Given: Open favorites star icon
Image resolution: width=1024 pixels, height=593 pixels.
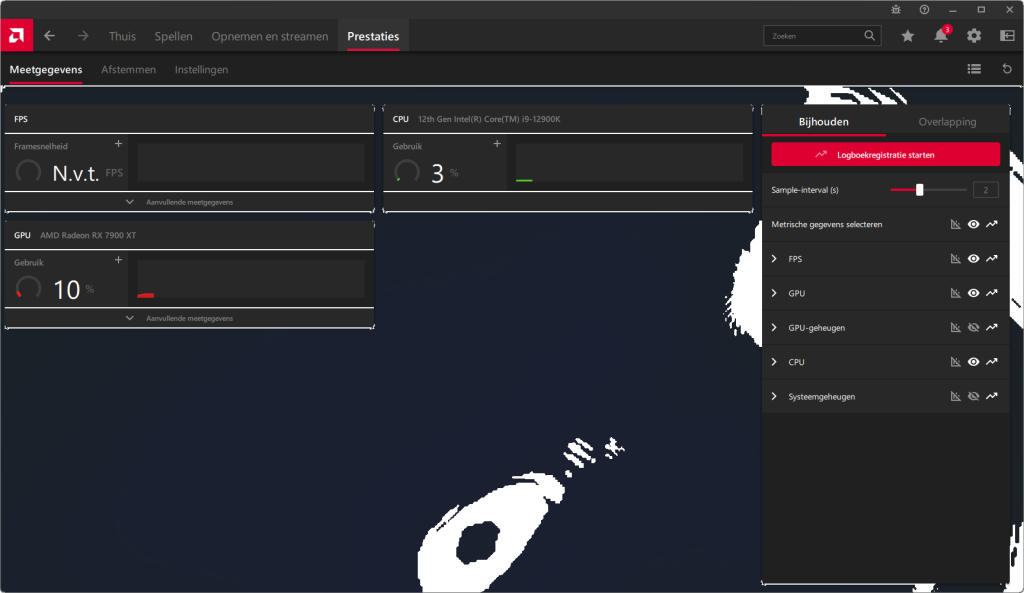Looking at the screenshot, I should coord(908,36).
